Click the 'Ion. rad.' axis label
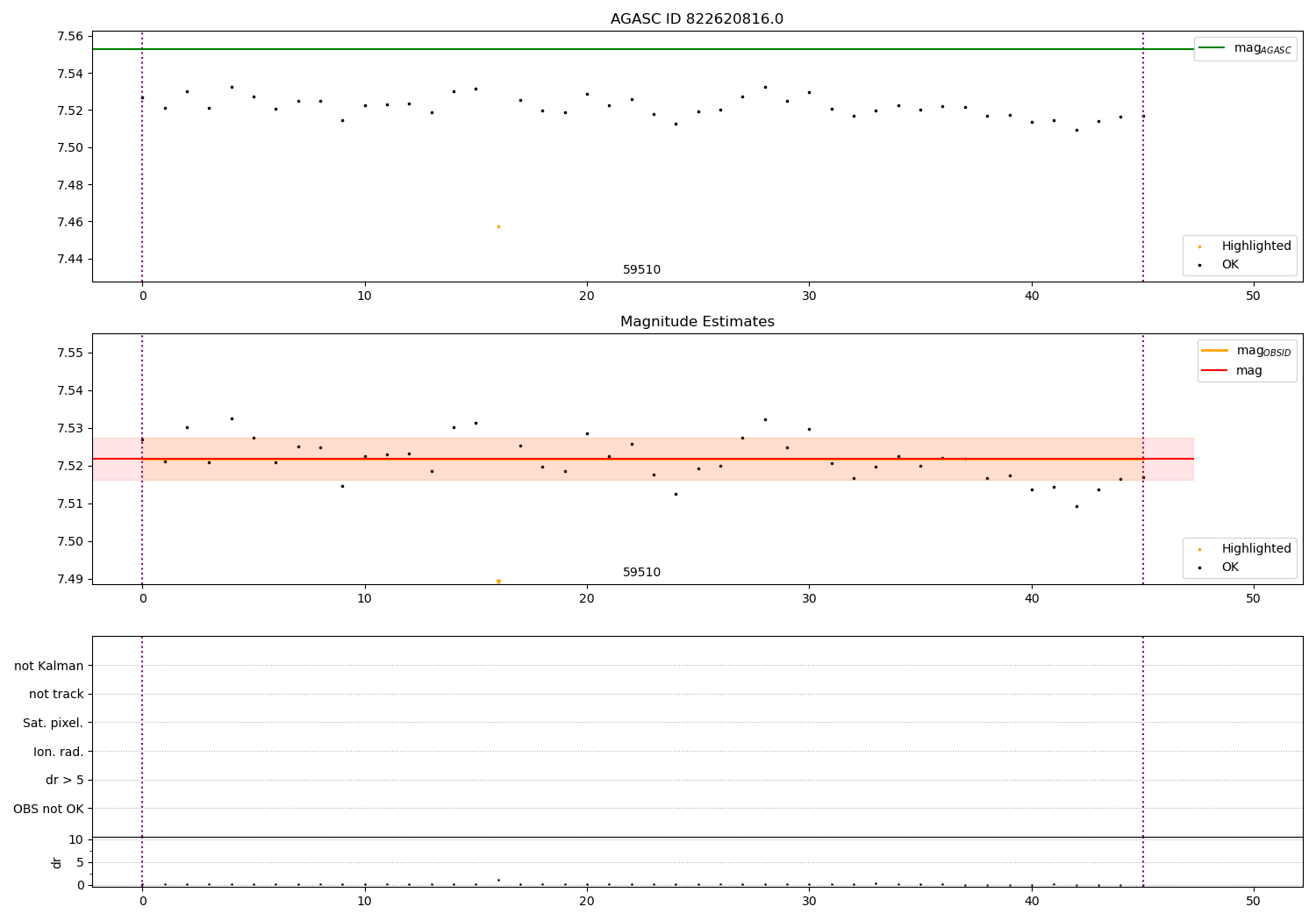The image size is (1316, 921). pos(59,752)
